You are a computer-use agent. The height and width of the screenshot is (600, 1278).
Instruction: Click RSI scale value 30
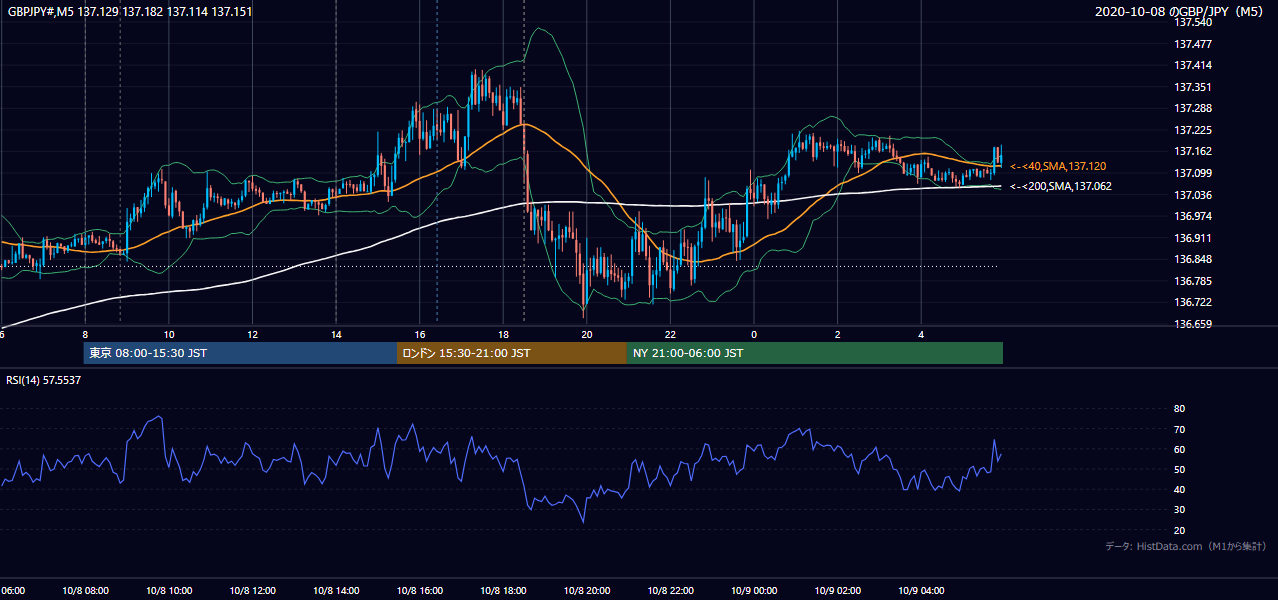tap(1179, 510)
